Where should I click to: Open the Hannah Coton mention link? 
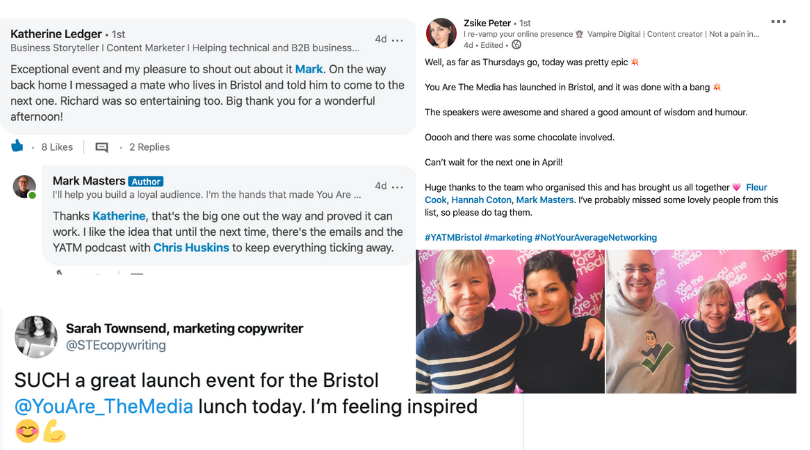click(x=481, y=200)
